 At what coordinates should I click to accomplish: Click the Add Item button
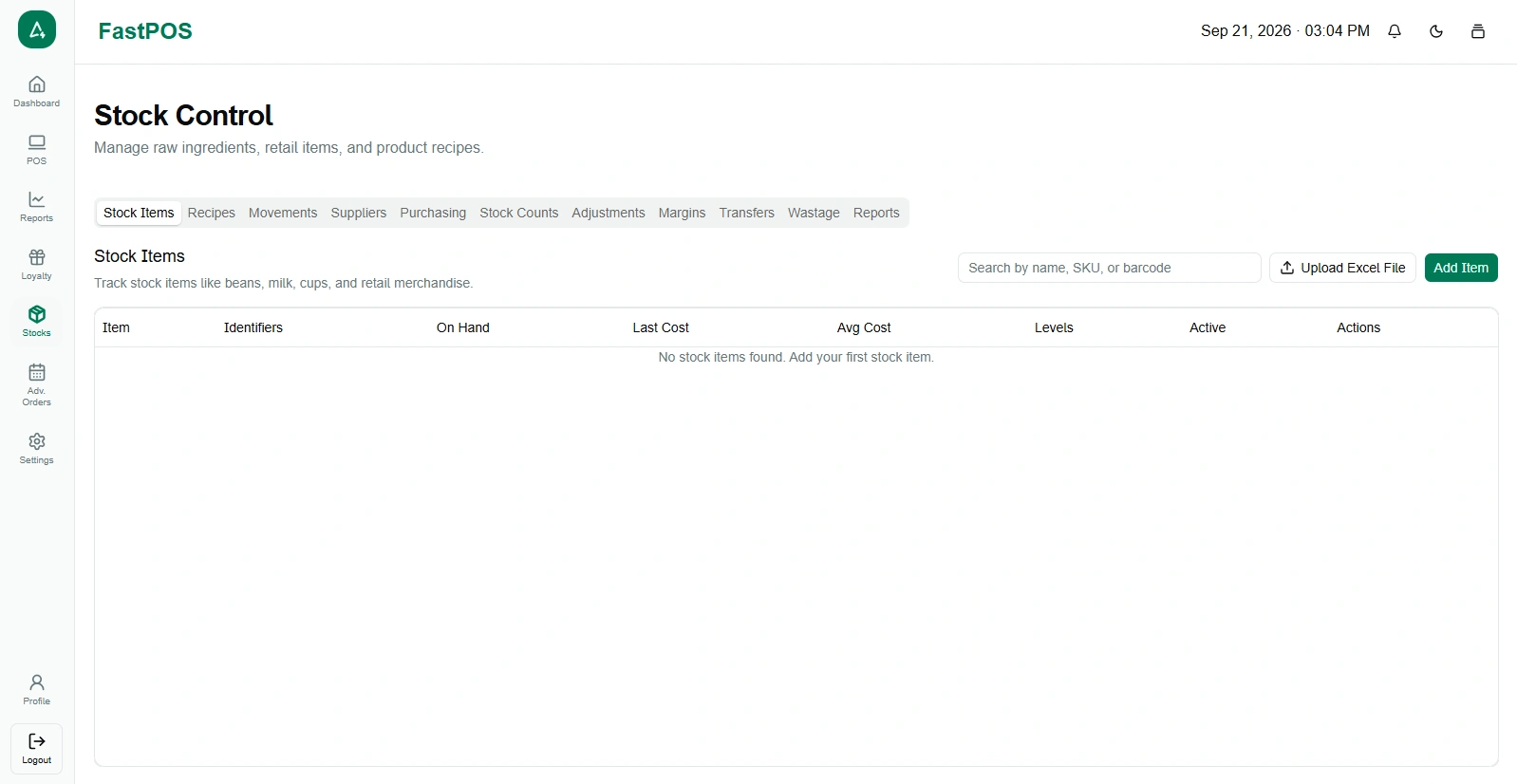[x=1461, y=268]
